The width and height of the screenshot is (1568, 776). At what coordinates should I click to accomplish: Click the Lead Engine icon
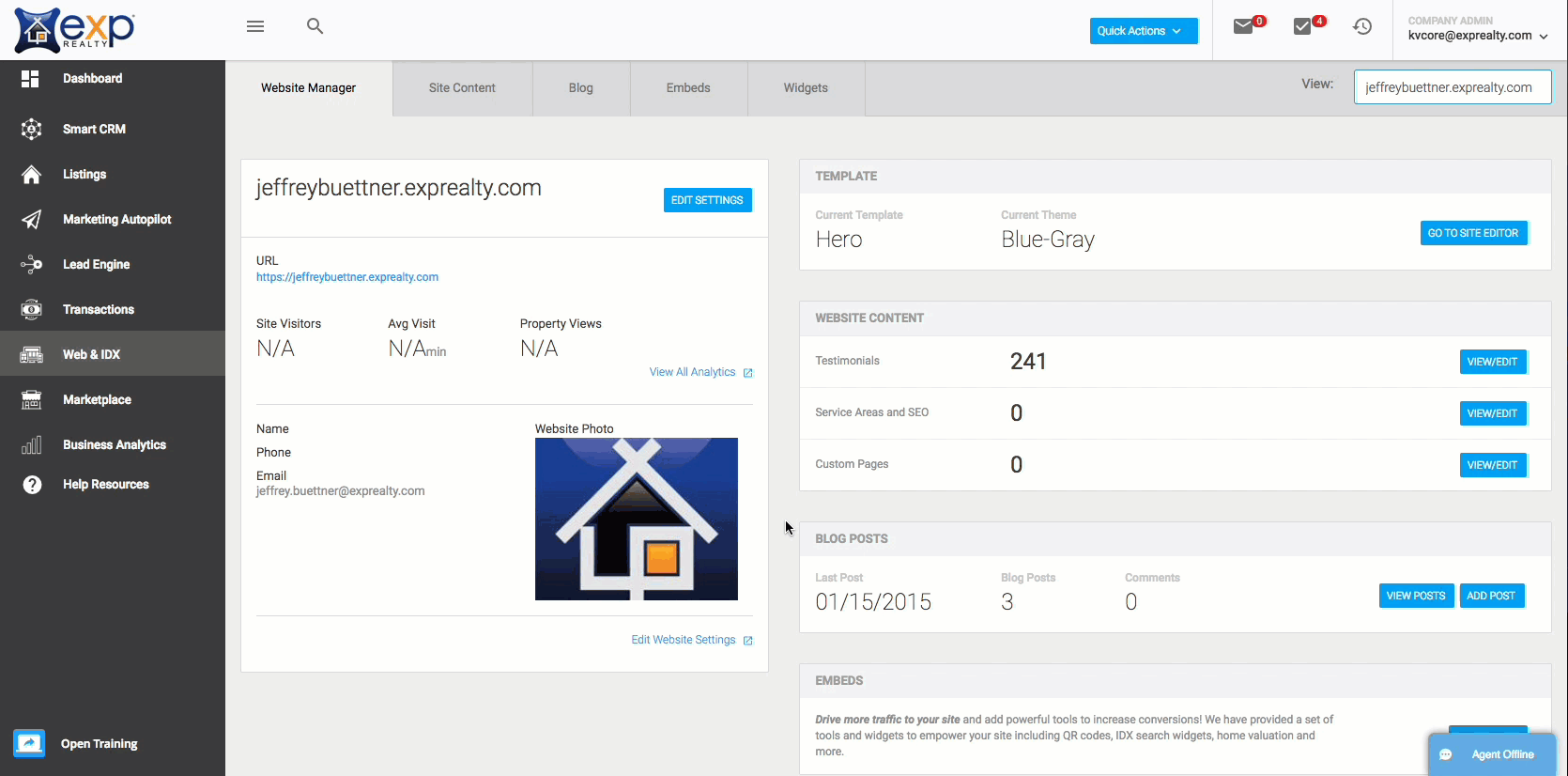31,264
